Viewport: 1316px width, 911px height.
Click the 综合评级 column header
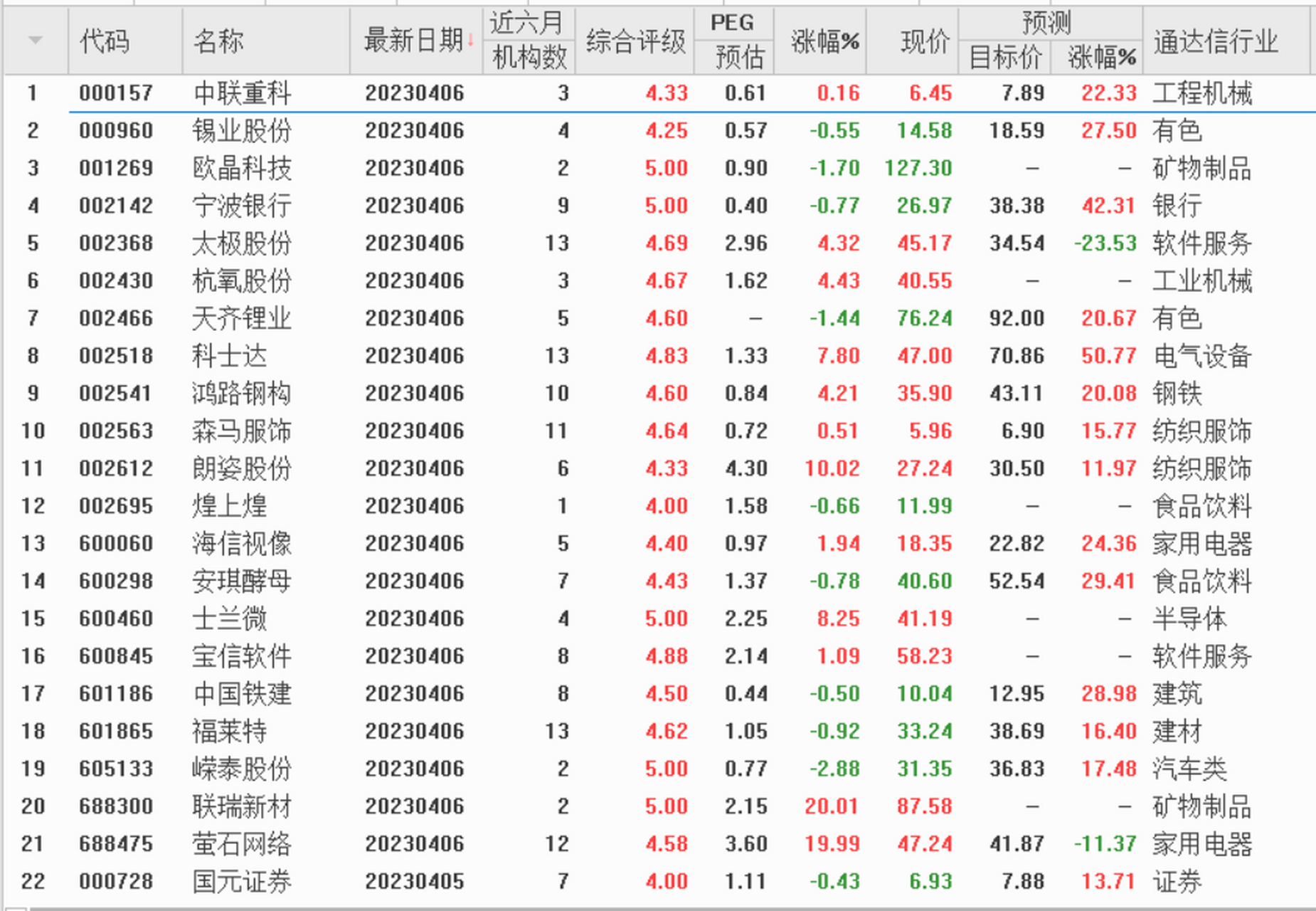click(635, 41)
